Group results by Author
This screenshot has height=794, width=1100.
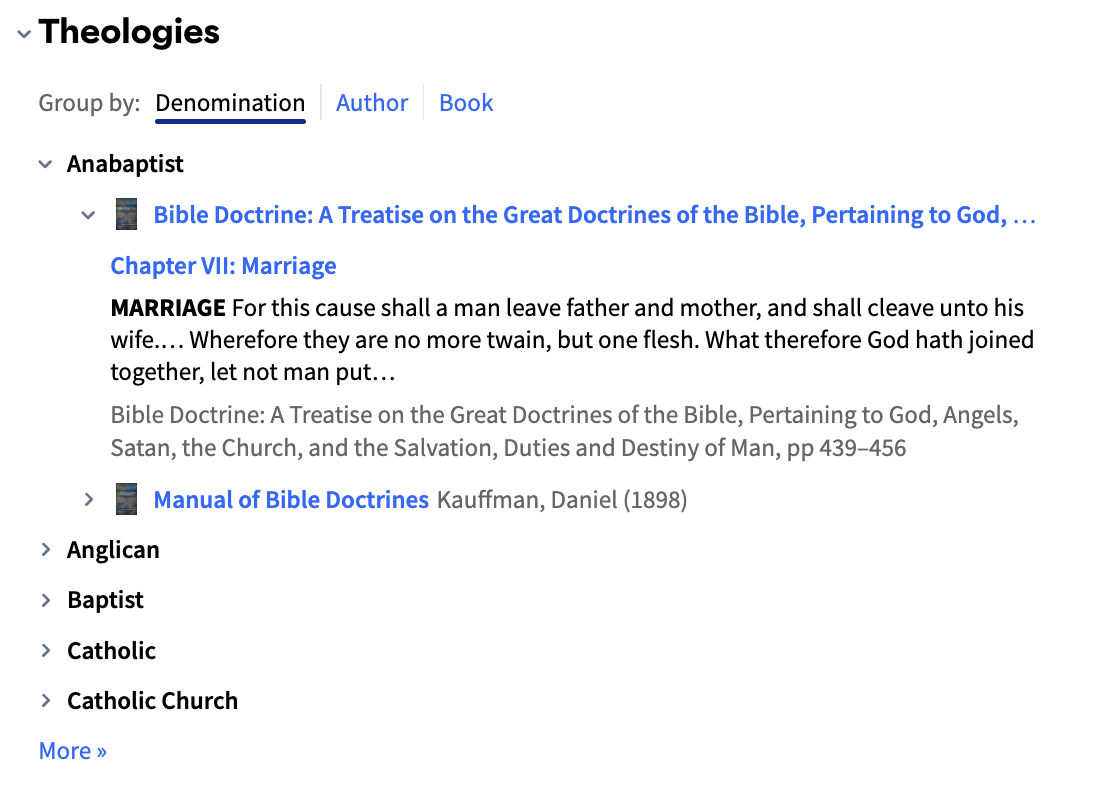coord(372,103)
